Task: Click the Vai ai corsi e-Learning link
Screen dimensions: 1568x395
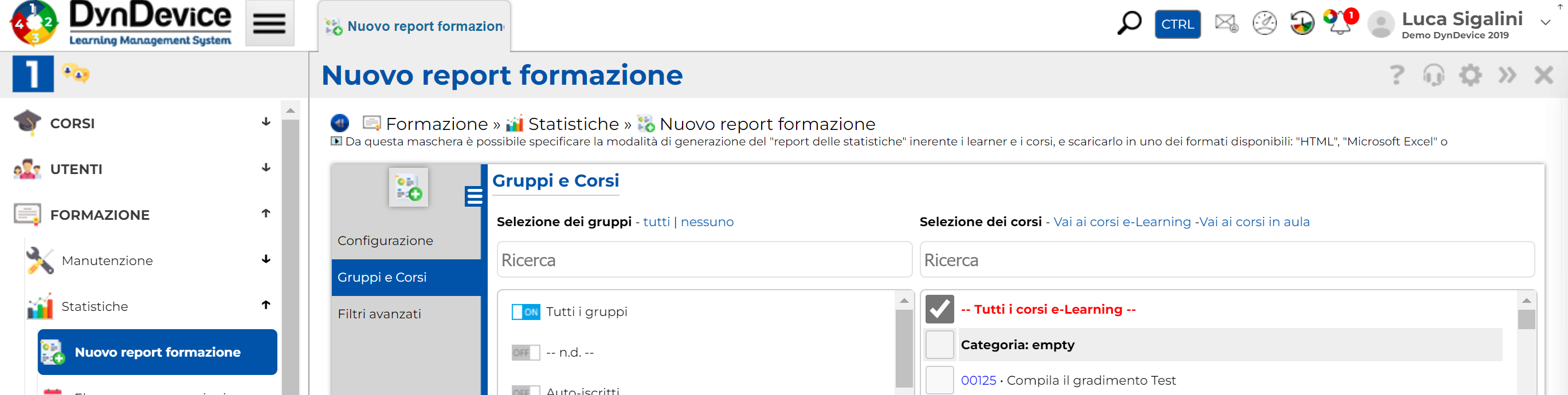Action: pyautogui.click(x=1122, y=222)
